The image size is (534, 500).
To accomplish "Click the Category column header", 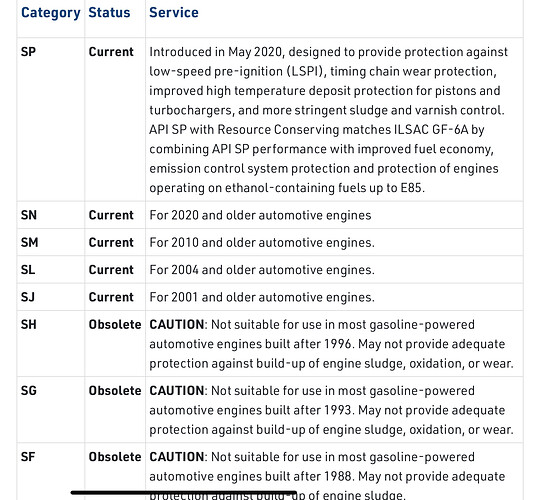I will (x=50, y=13).
